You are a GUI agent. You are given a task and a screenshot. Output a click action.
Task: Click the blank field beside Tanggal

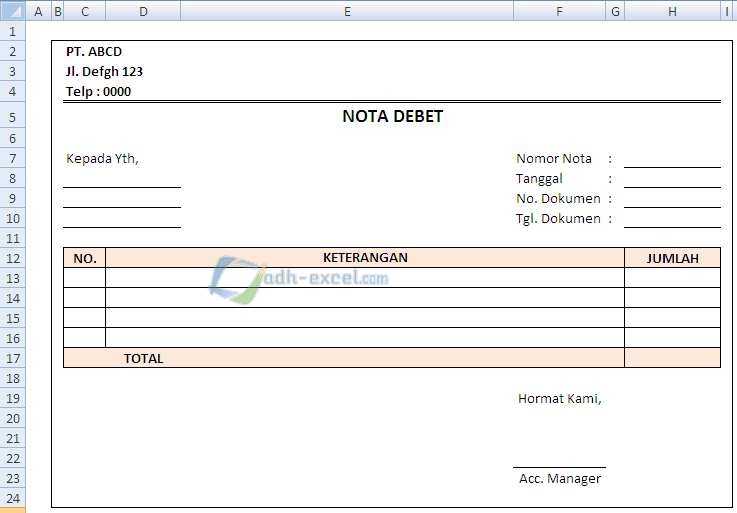pos(673,179)
